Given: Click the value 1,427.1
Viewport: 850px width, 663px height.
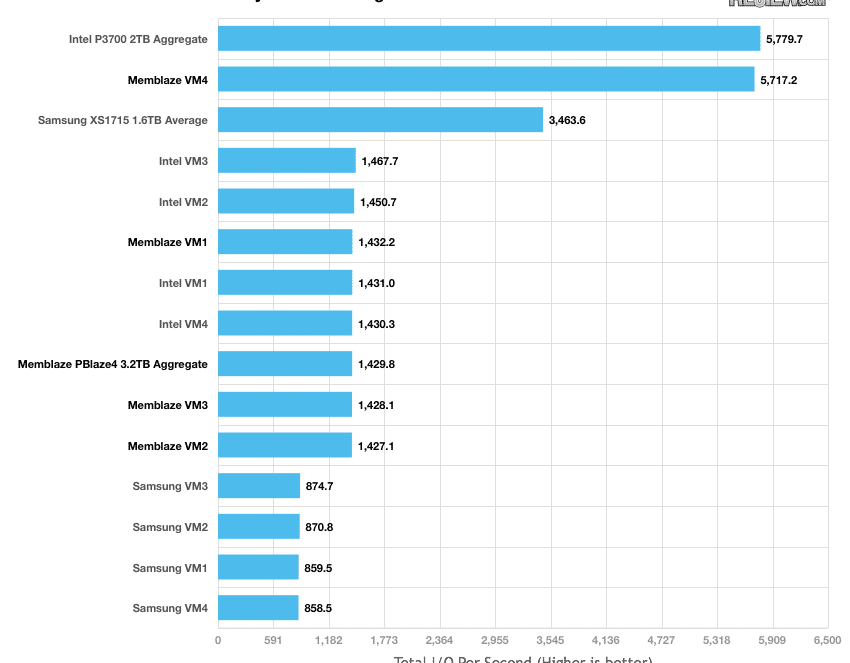Looking at the screenshot, I should point(376,446).
